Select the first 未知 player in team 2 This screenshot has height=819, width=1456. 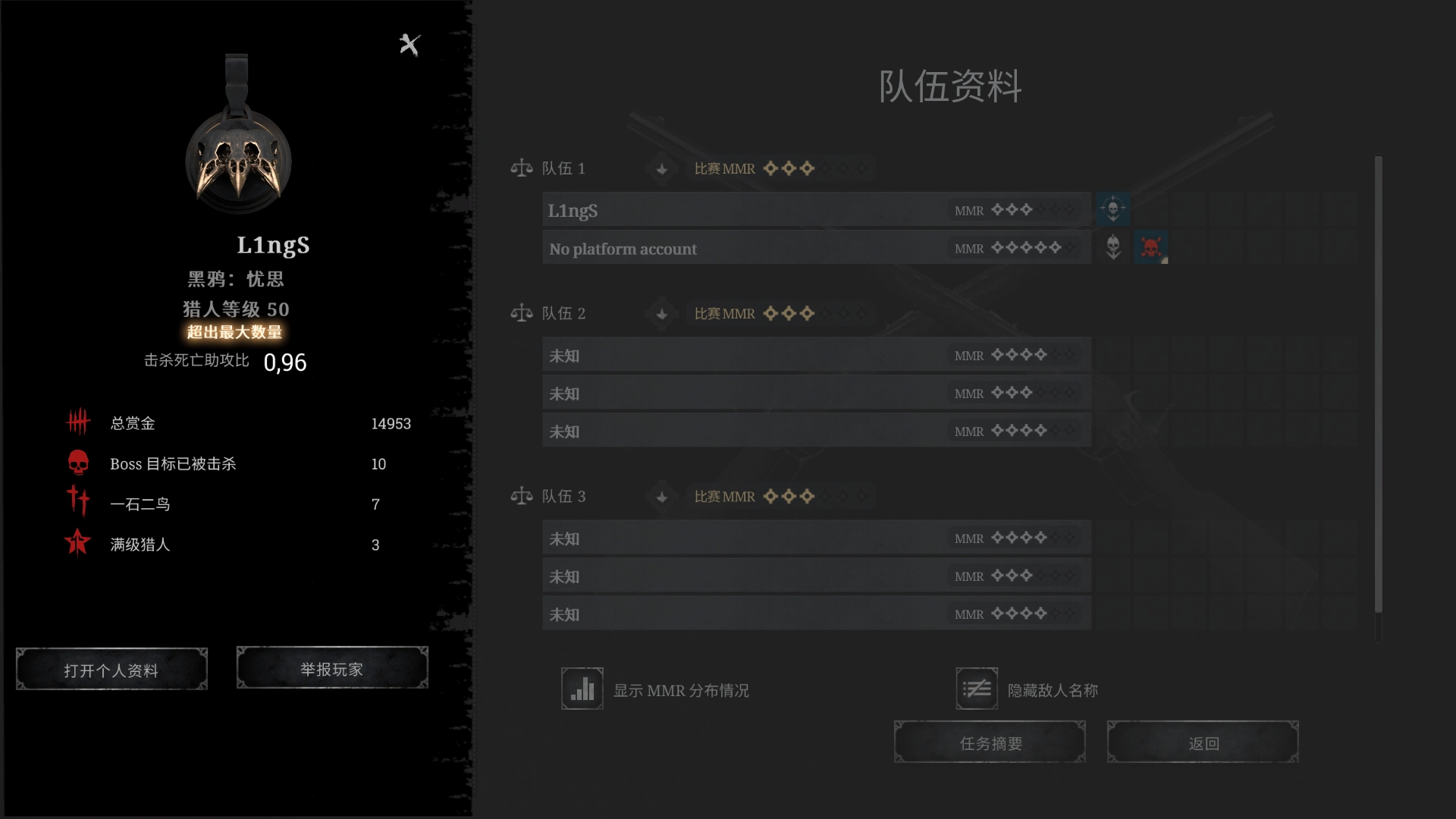point(817,355)
